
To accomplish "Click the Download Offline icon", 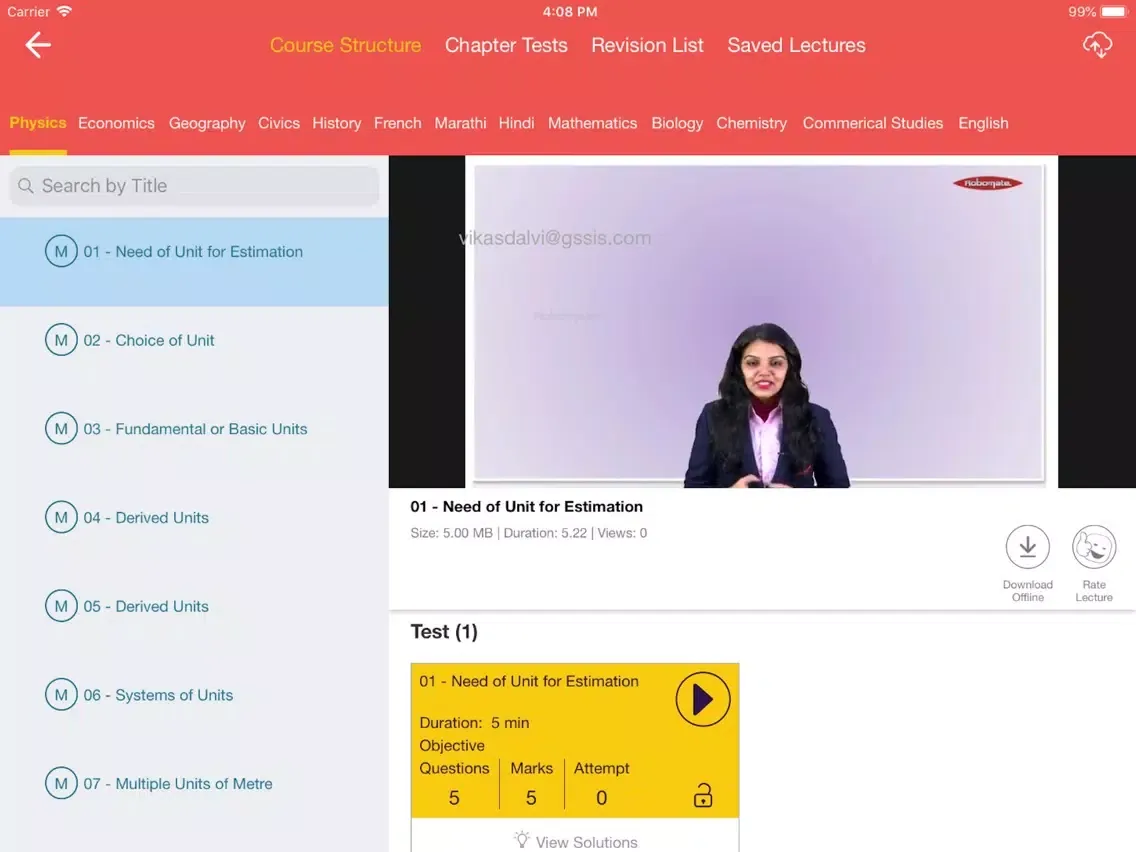I will click(x=1027, y=547).
